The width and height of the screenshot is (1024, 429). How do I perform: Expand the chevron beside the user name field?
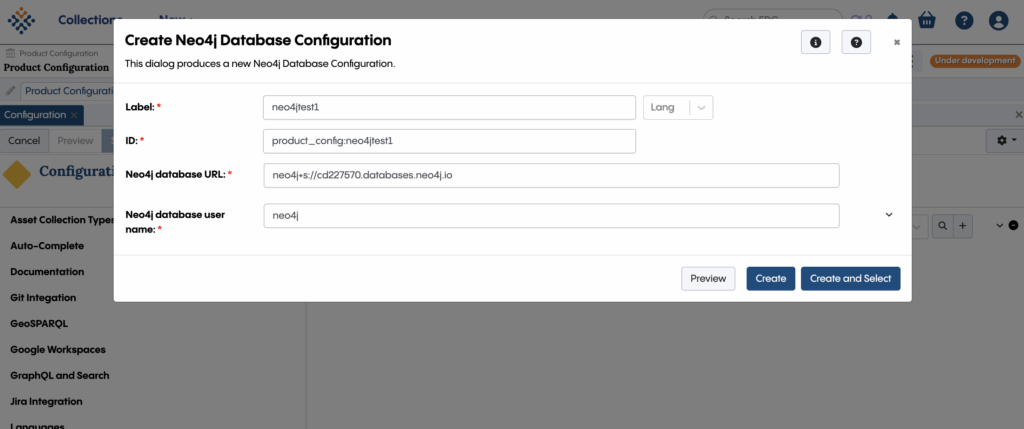click(x=889, y=214)
